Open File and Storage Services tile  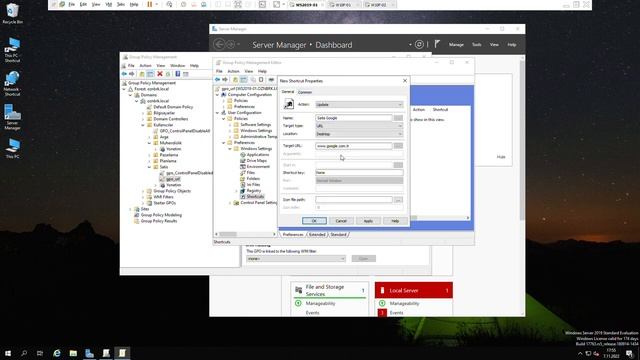tap(329, 290)
